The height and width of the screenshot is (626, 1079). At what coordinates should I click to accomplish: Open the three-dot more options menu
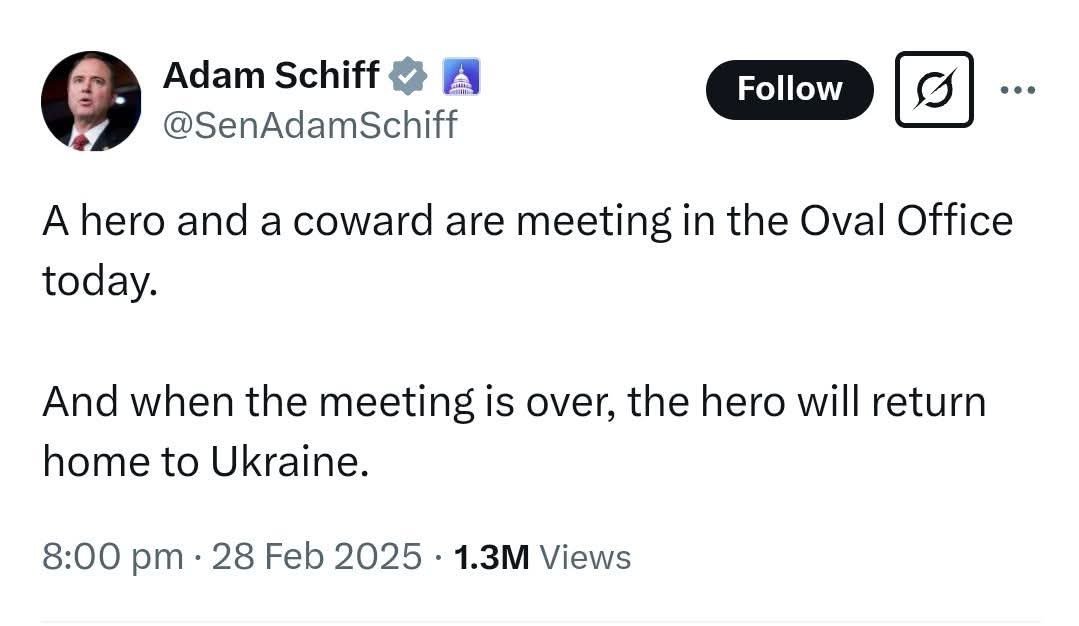coord(1018,89)
